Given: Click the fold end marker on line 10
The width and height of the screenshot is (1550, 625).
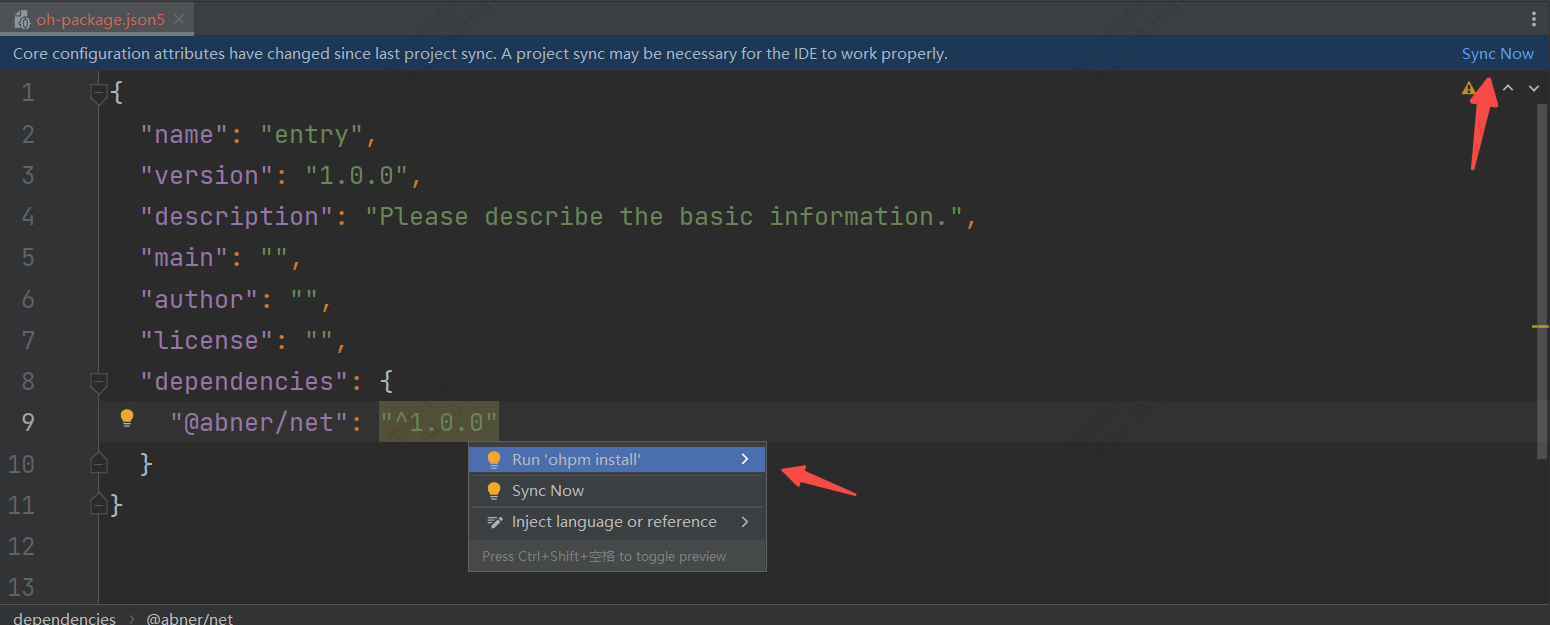Looking at the screenshot, I should coord(98,463).
